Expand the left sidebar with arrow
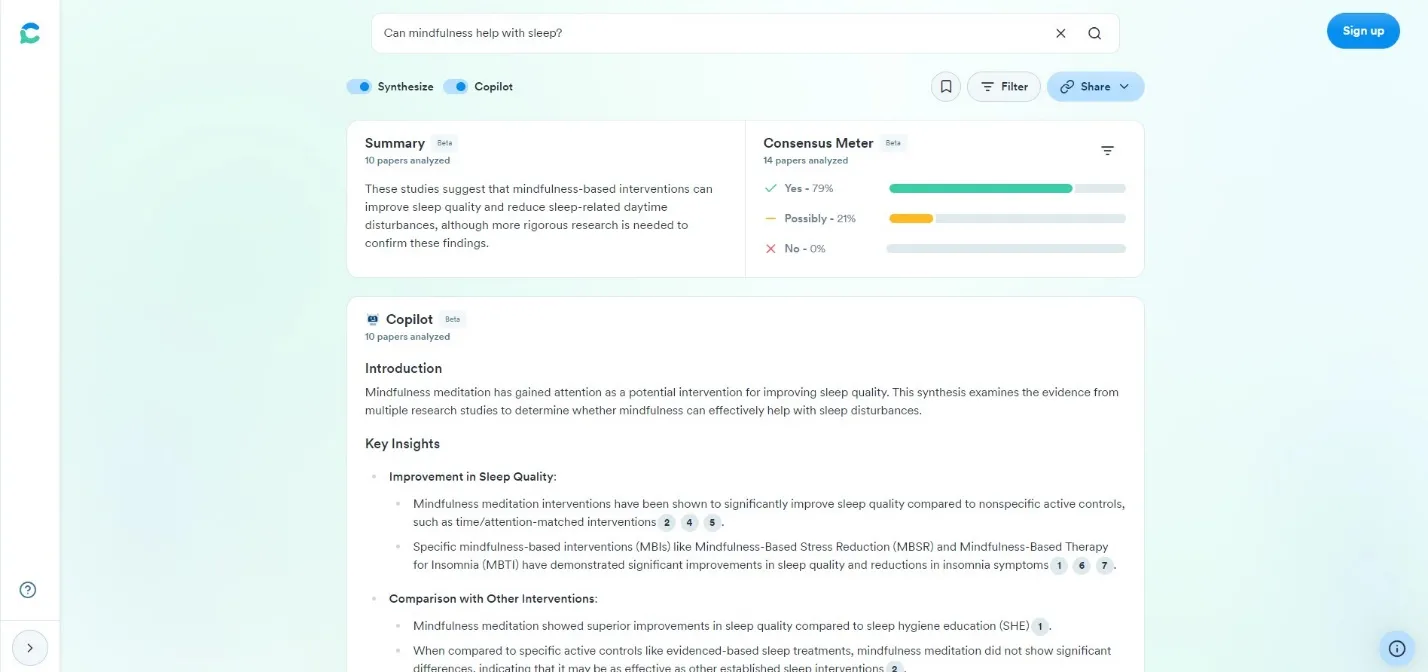Image resolution: width=1428 pixels, height=672 pixels. [30, 648]
